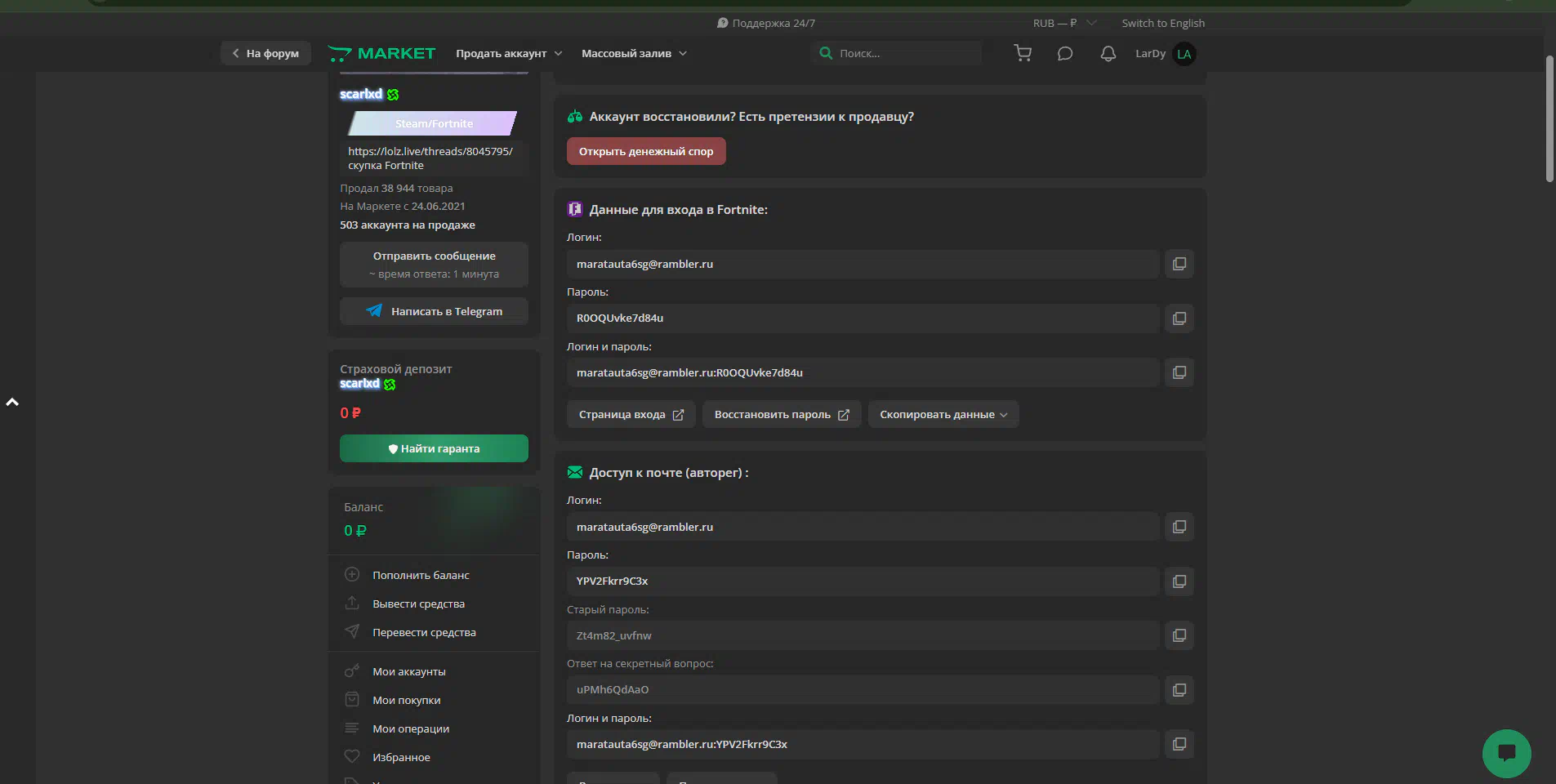Open Мои покупки in sidebar
Viewport: 1556px width, 784px height.
[x=407, y=700]
